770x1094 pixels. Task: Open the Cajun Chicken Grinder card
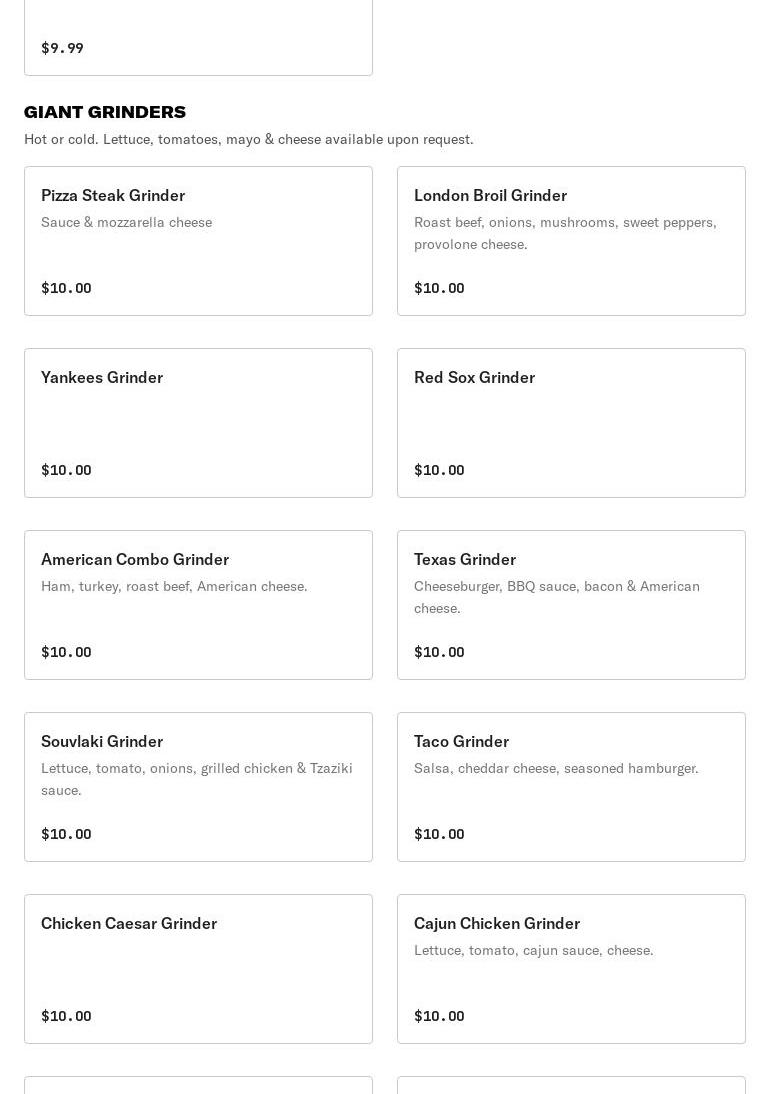point(571,969)
